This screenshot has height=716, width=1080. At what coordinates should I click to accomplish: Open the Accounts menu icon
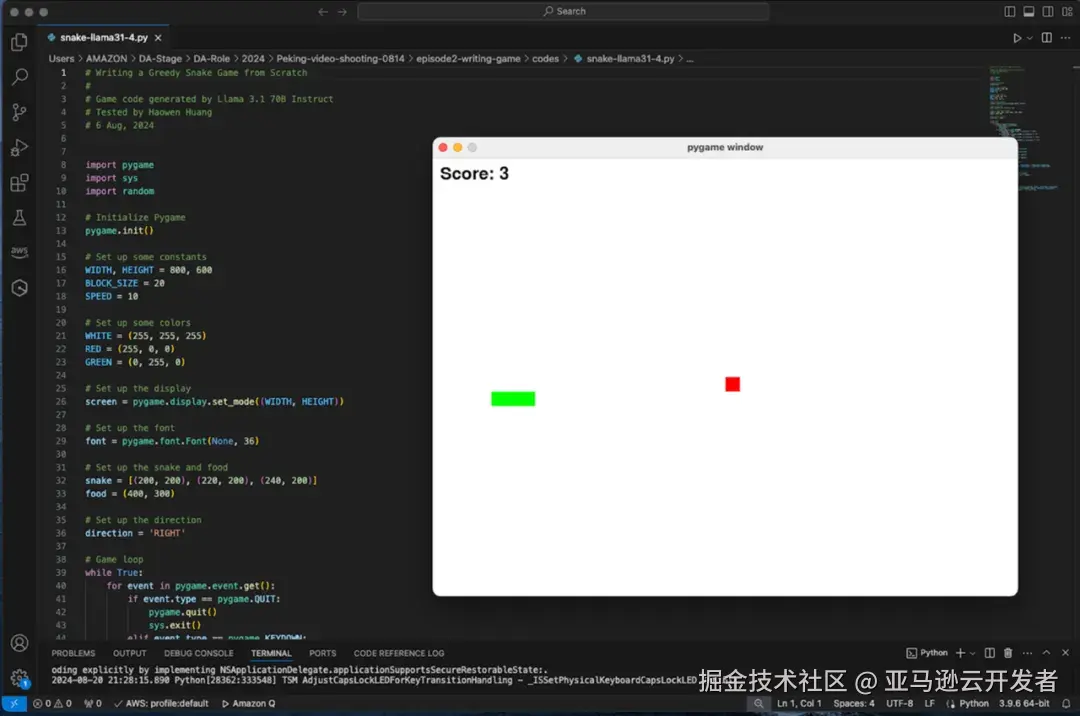(x=19, y=643)
